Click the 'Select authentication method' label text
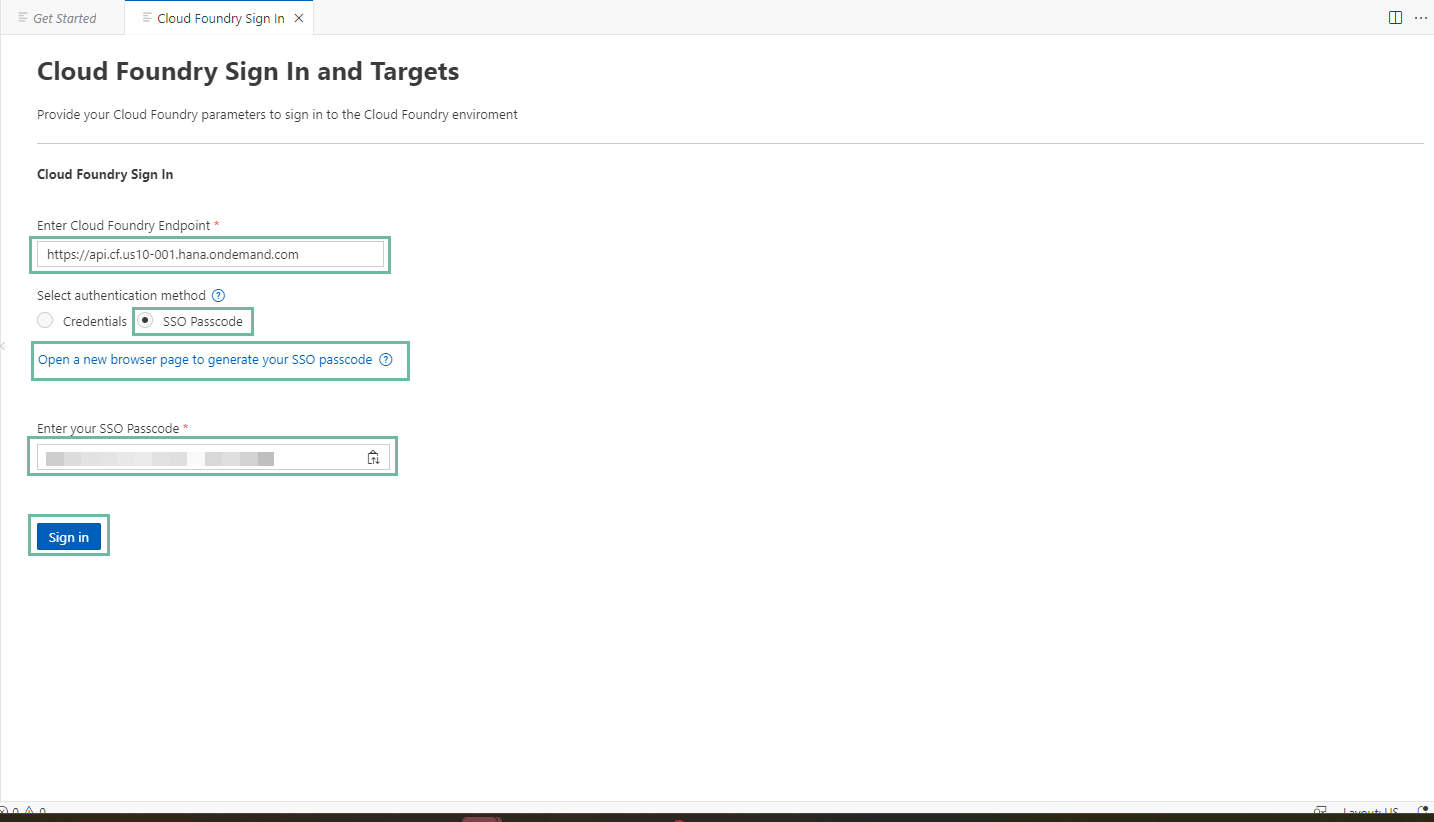 click(121, 295)
